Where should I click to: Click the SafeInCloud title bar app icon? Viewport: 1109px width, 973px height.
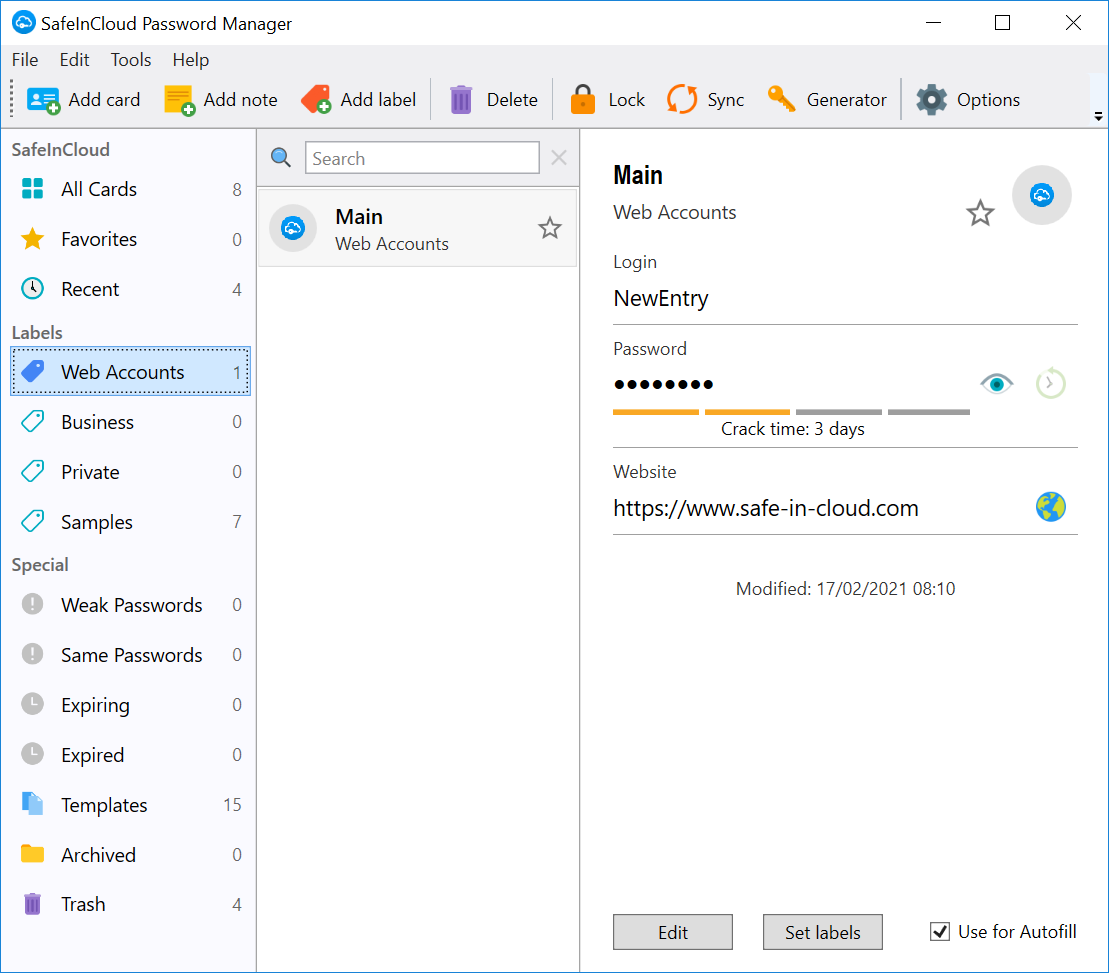[x=23, y=23]
